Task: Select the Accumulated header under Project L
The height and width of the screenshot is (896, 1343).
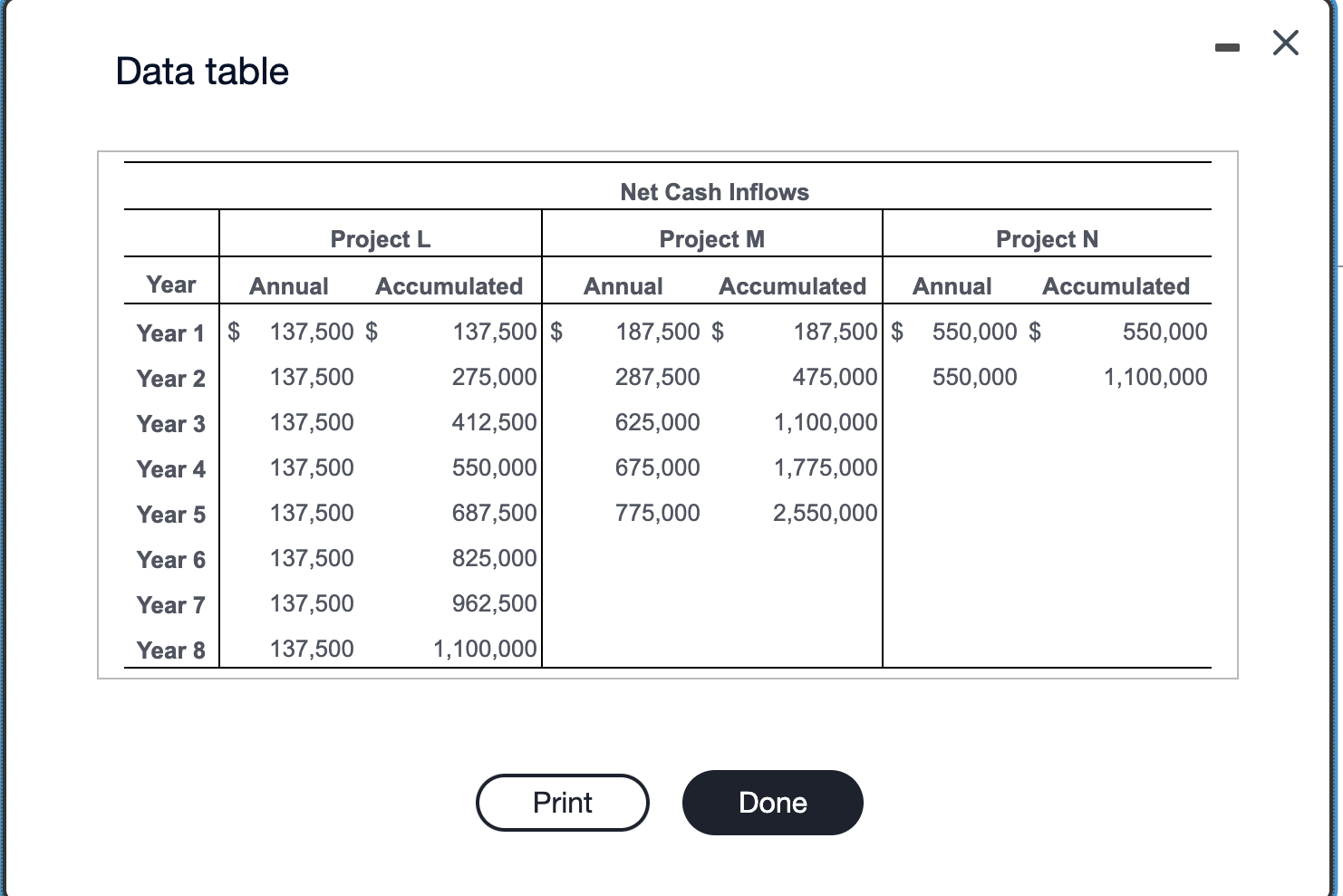Action: click(x=449, y=285)
